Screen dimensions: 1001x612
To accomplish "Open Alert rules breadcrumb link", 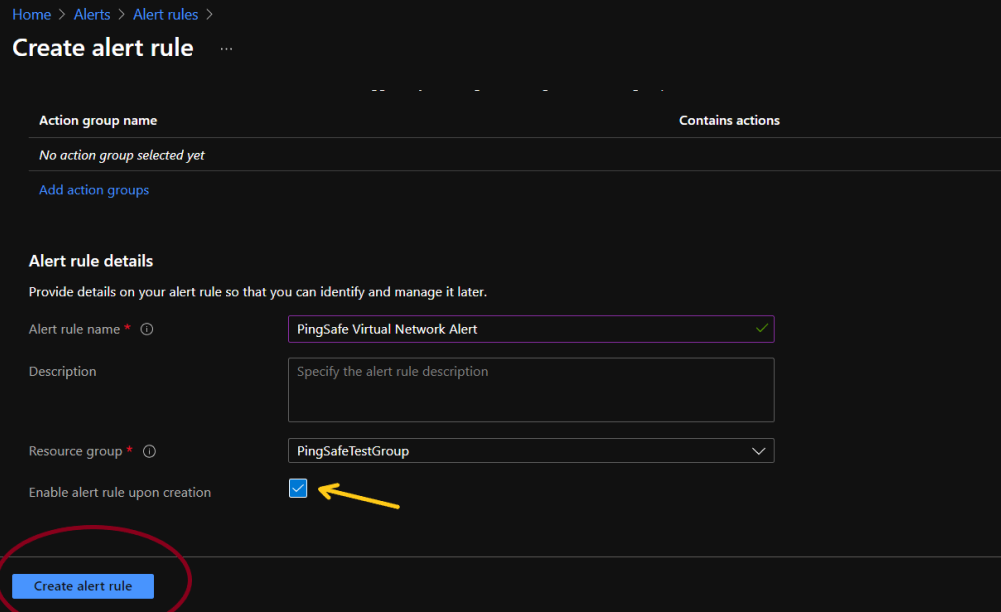I will point(165,15).
